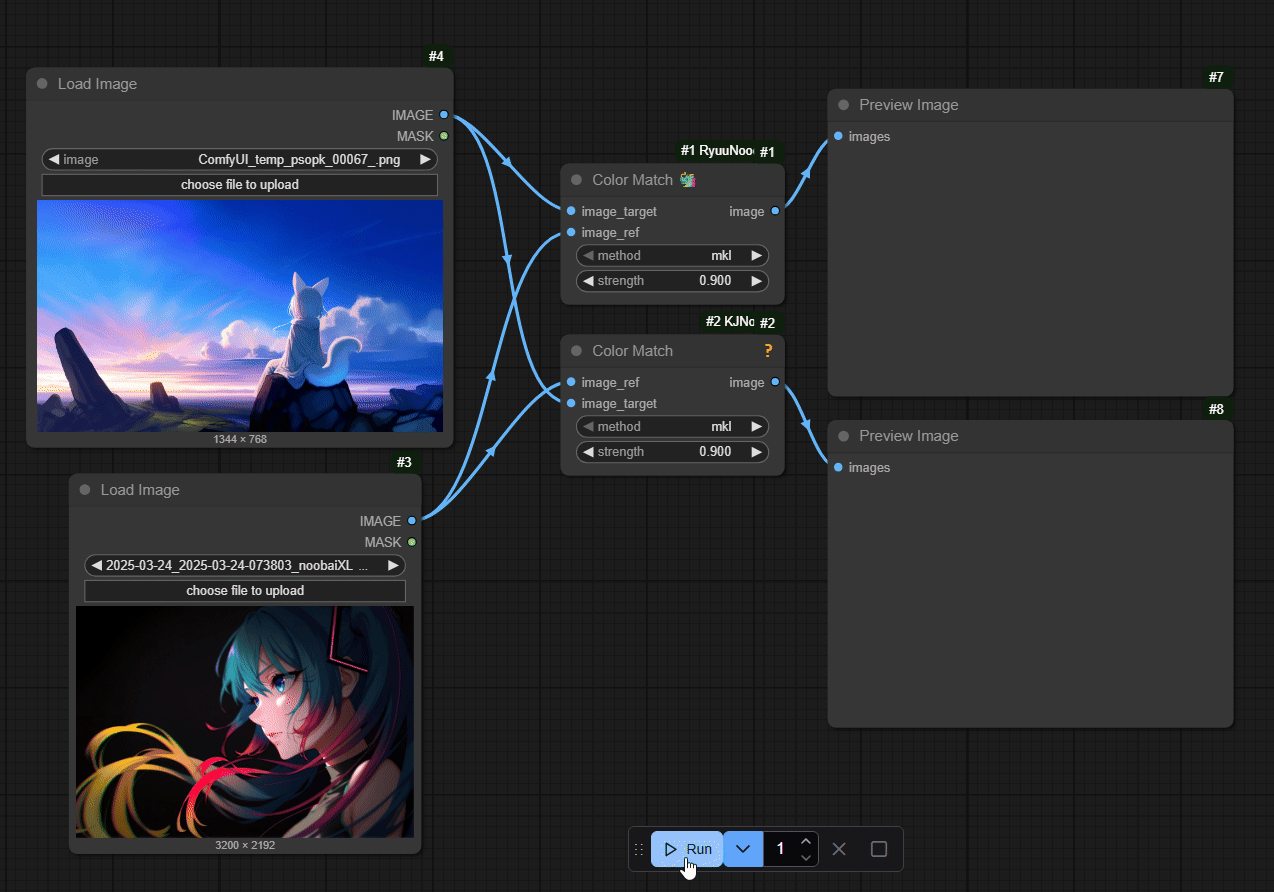
Task: Click the #2 KJNodes badge
Action: (x=727, y=322)
